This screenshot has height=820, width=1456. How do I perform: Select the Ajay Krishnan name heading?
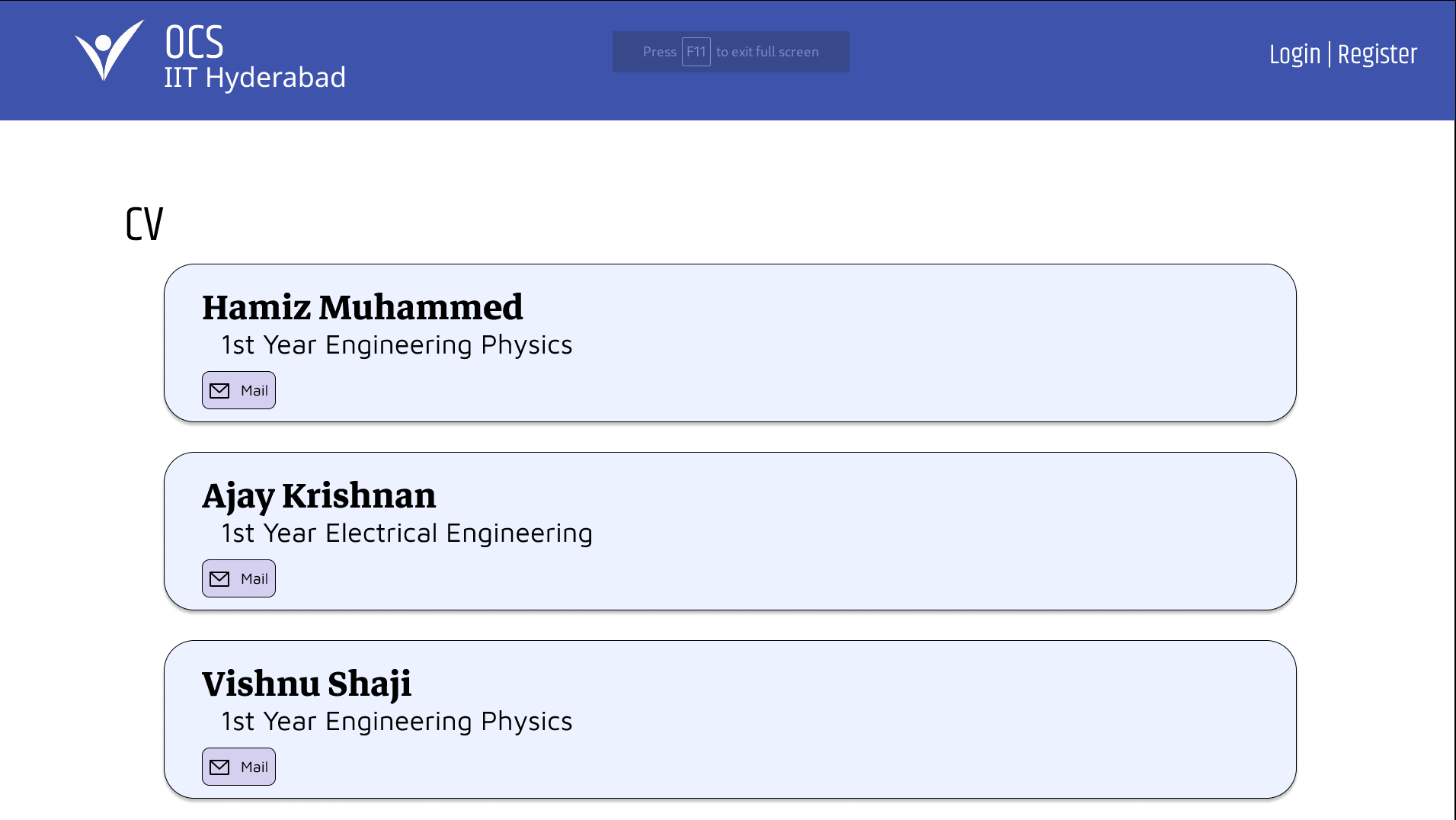click(x=318, y=496)
